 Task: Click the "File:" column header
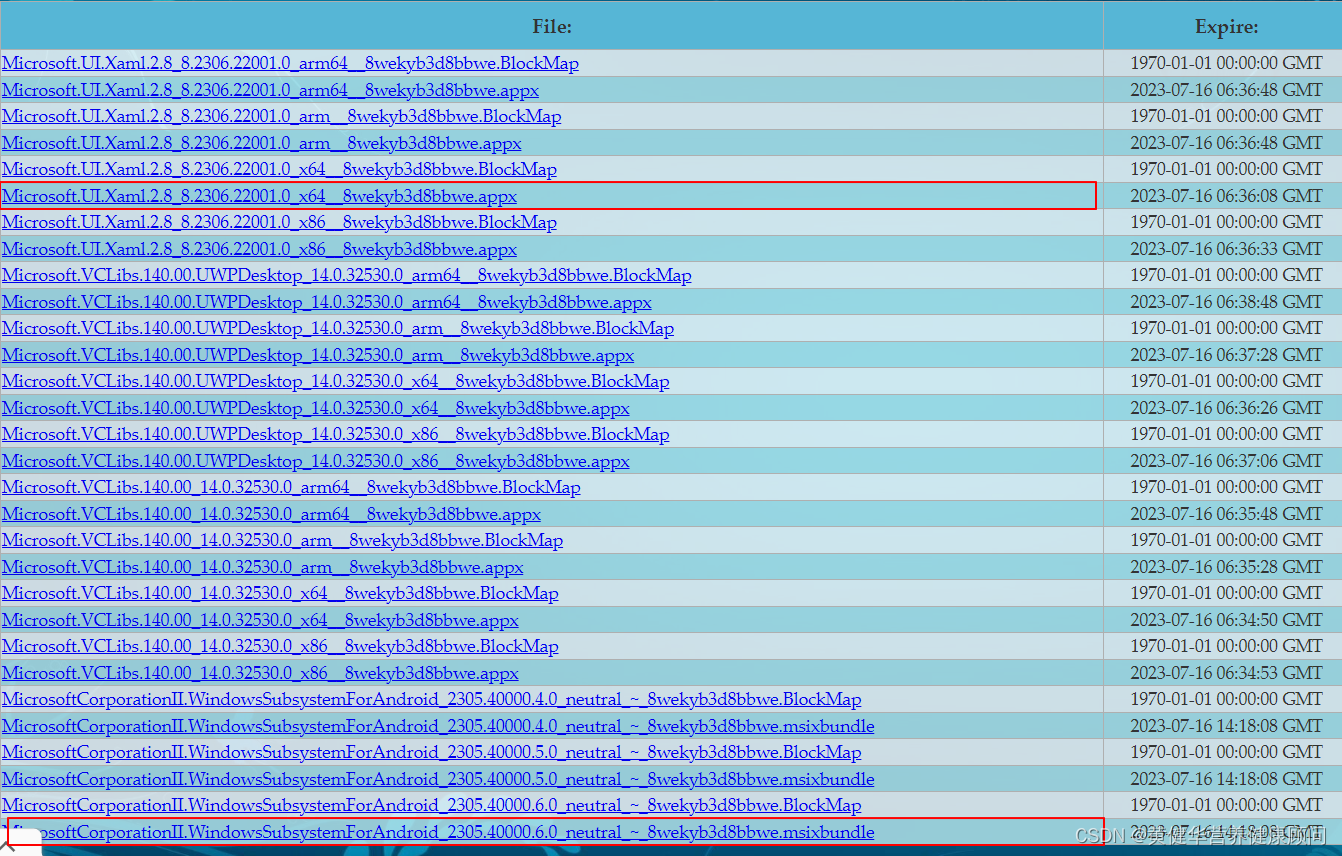click(x=552, y=27)
